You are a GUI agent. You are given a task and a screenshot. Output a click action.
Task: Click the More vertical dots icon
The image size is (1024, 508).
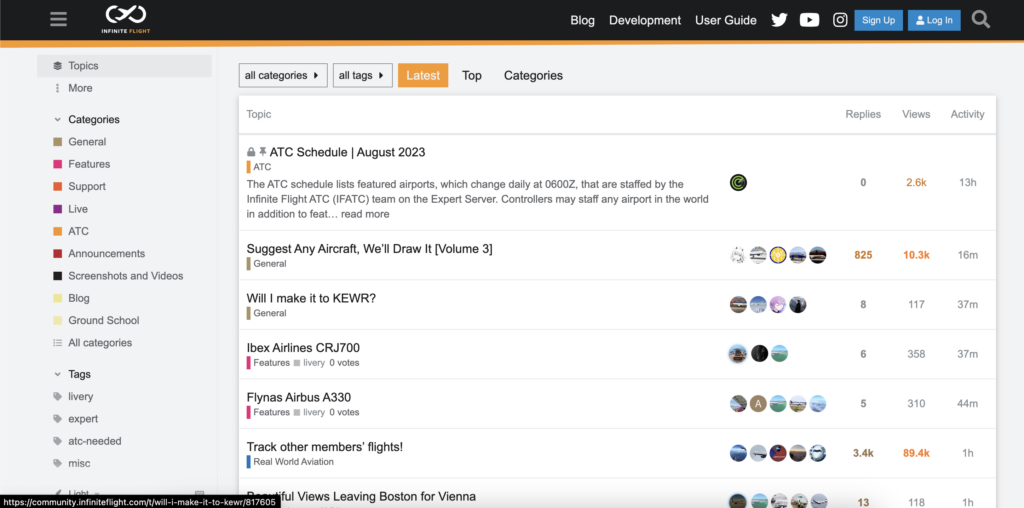[x=57, y=88]
